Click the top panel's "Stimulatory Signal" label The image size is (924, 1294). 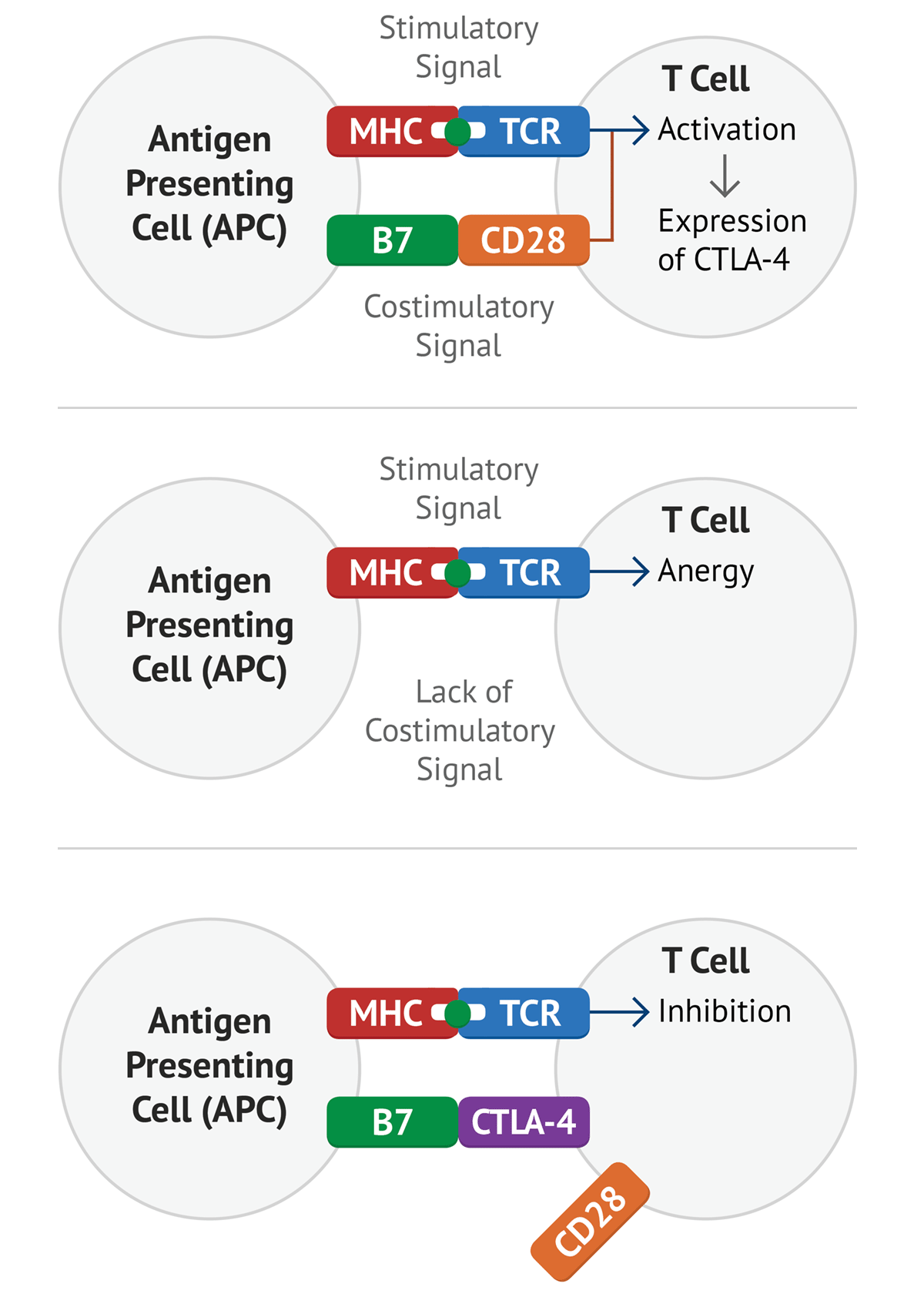pyautogui.click(x=459, y=48)
